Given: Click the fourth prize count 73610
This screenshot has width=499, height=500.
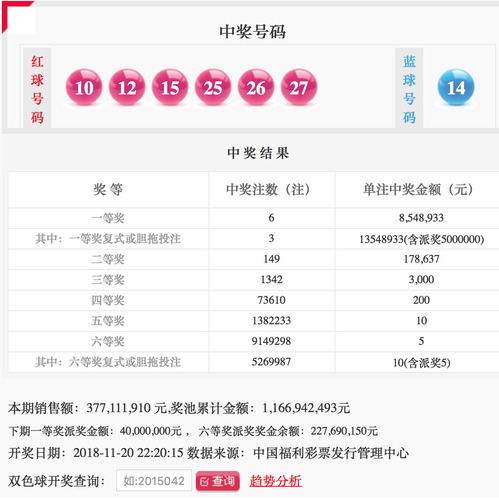Looking at the screenshot, I should click(271, 300).
